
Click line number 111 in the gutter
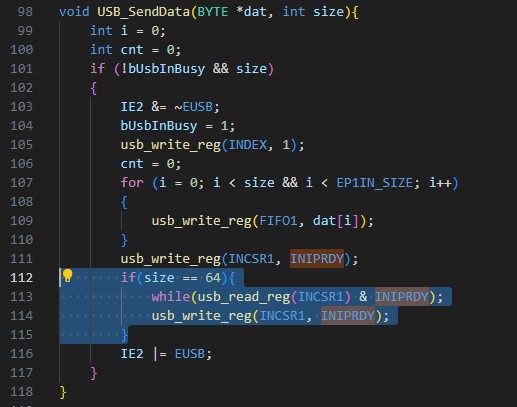click(x=22, y=259)
